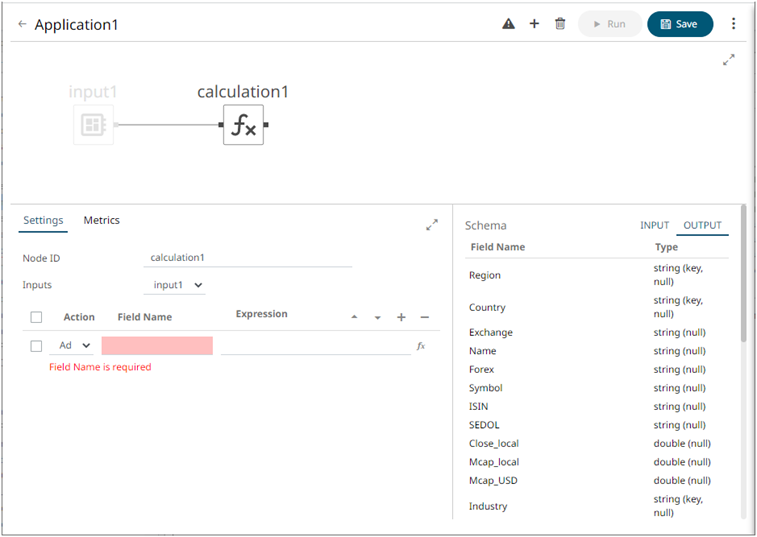Click the red Field Name input box
The width and height of the screenshot is (757, 537).
[157, 346]
